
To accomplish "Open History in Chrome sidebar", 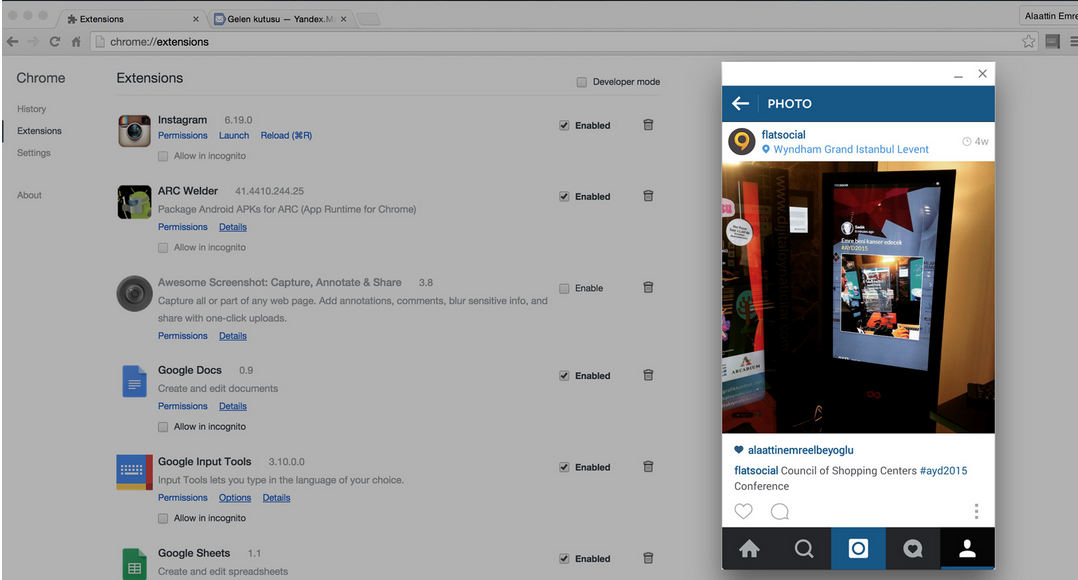I will pyautogui.click(x=32, y=109).
